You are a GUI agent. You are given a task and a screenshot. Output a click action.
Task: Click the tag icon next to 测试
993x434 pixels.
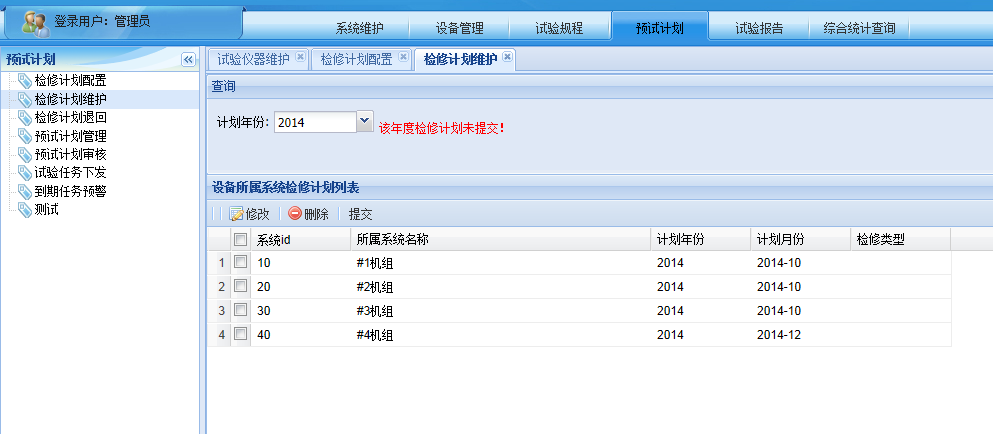point(24,209)
